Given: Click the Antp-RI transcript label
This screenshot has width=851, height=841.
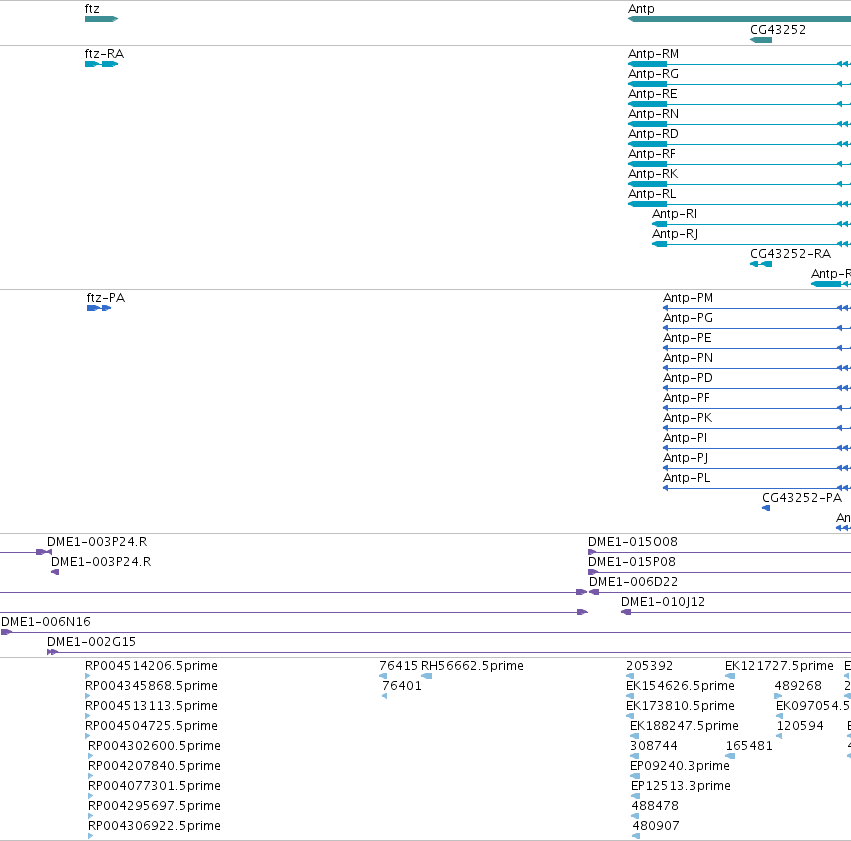Looking at the screenshot, I should click(x=675, y=214).
